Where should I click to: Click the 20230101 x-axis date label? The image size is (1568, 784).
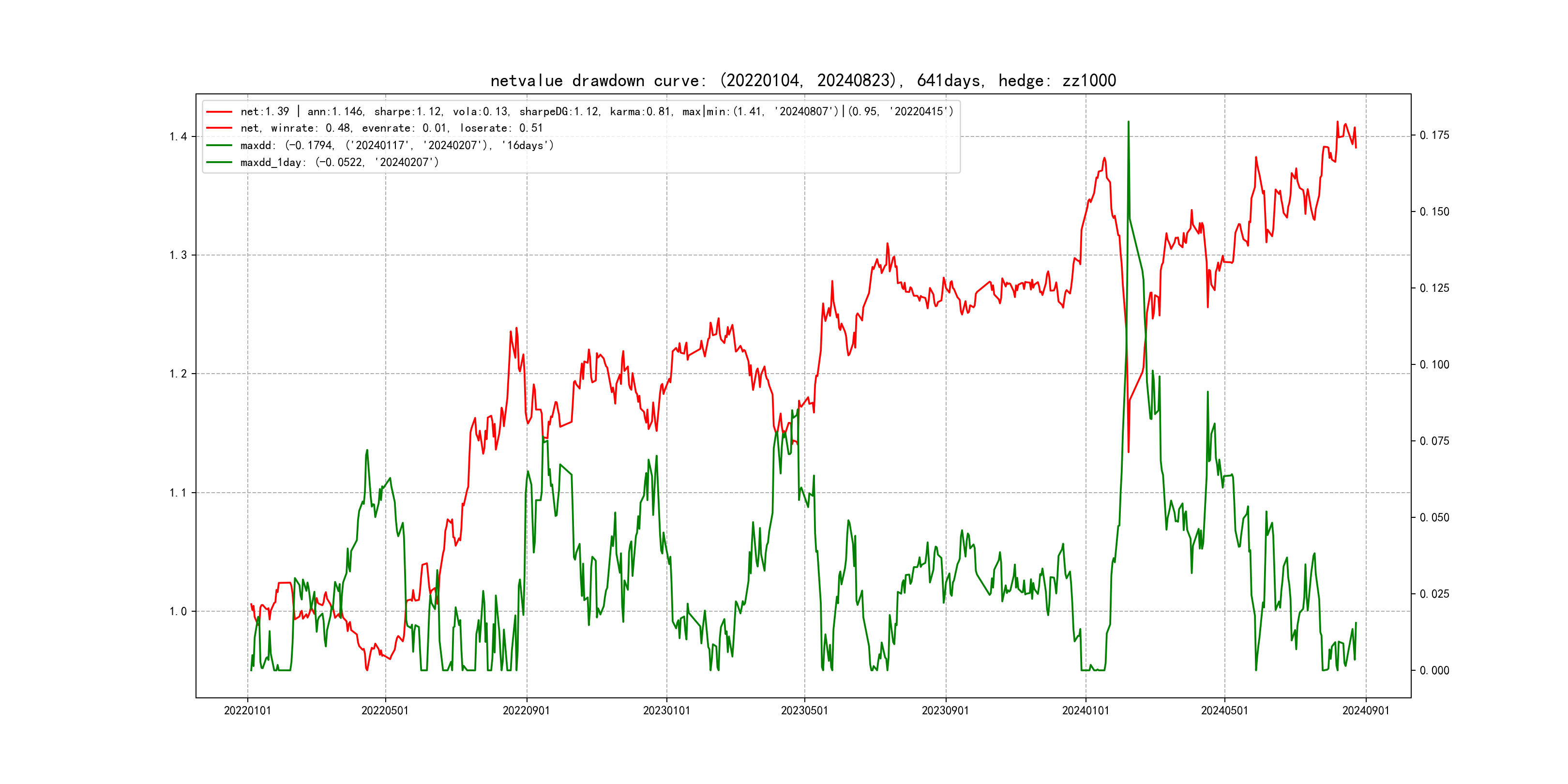(666, 710)
